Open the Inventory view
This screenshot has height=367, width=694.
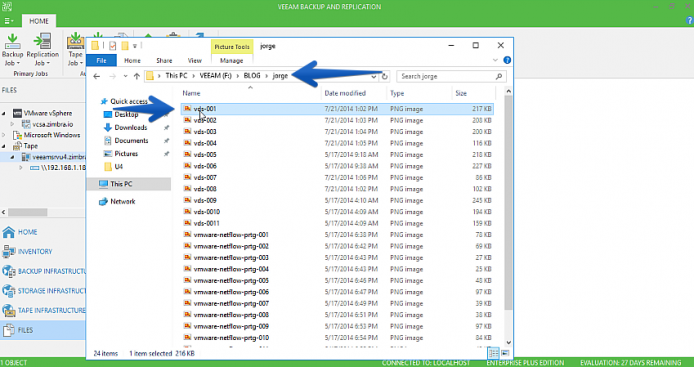27,251
